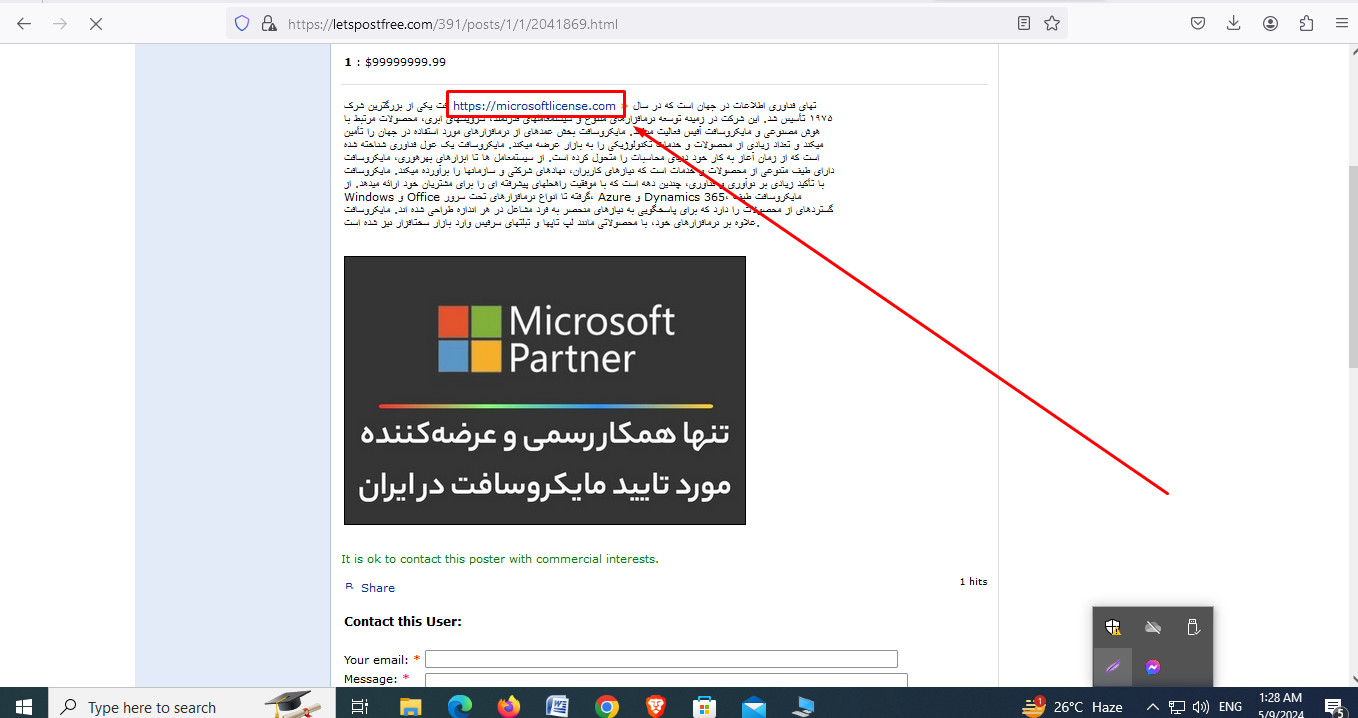Screen dimensions: 1358x718
Task: Open volume control tray icon
Action: coord(1201,706)
